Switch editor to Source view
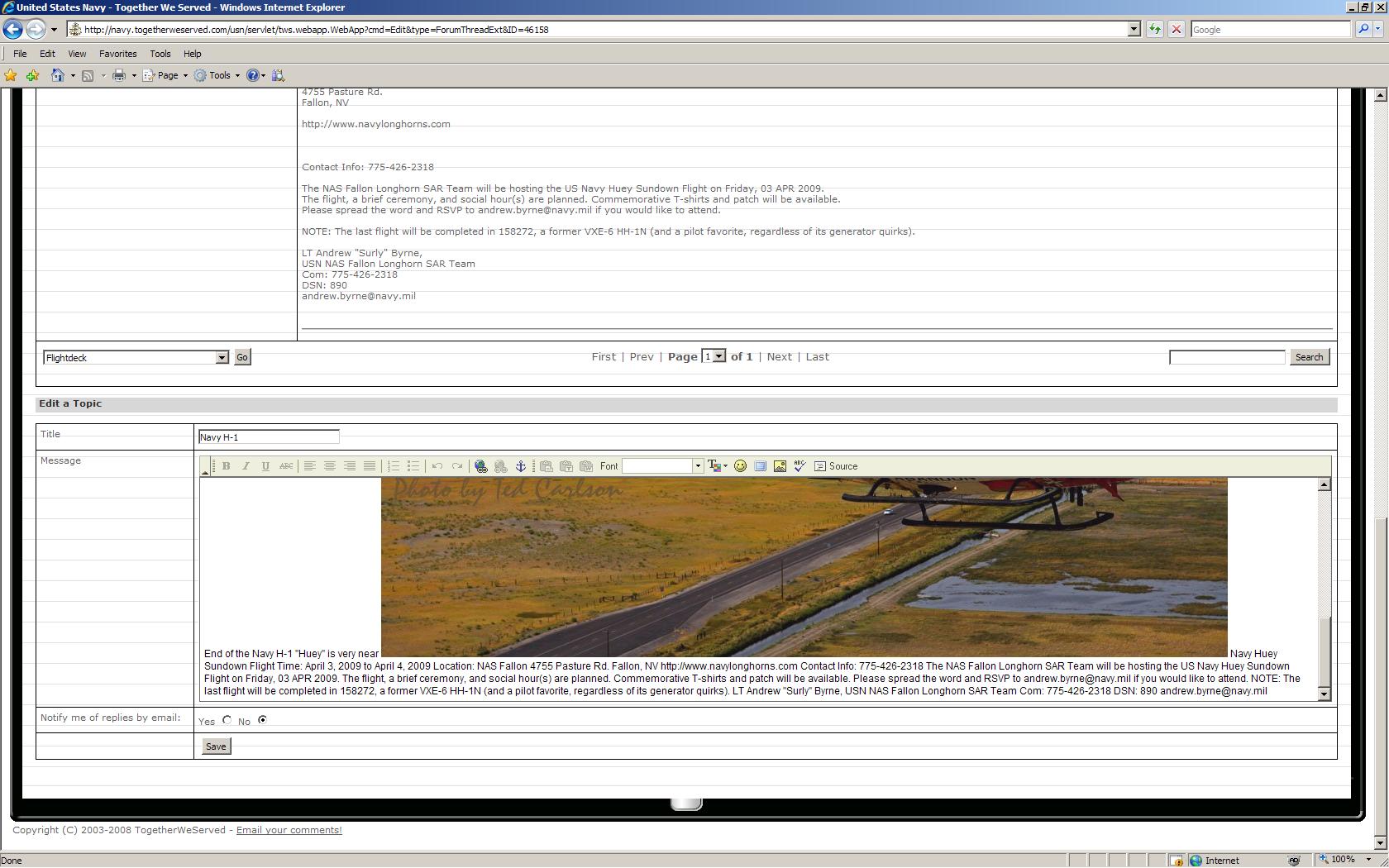Screen dimensions: 1389x868 point(837,466)
